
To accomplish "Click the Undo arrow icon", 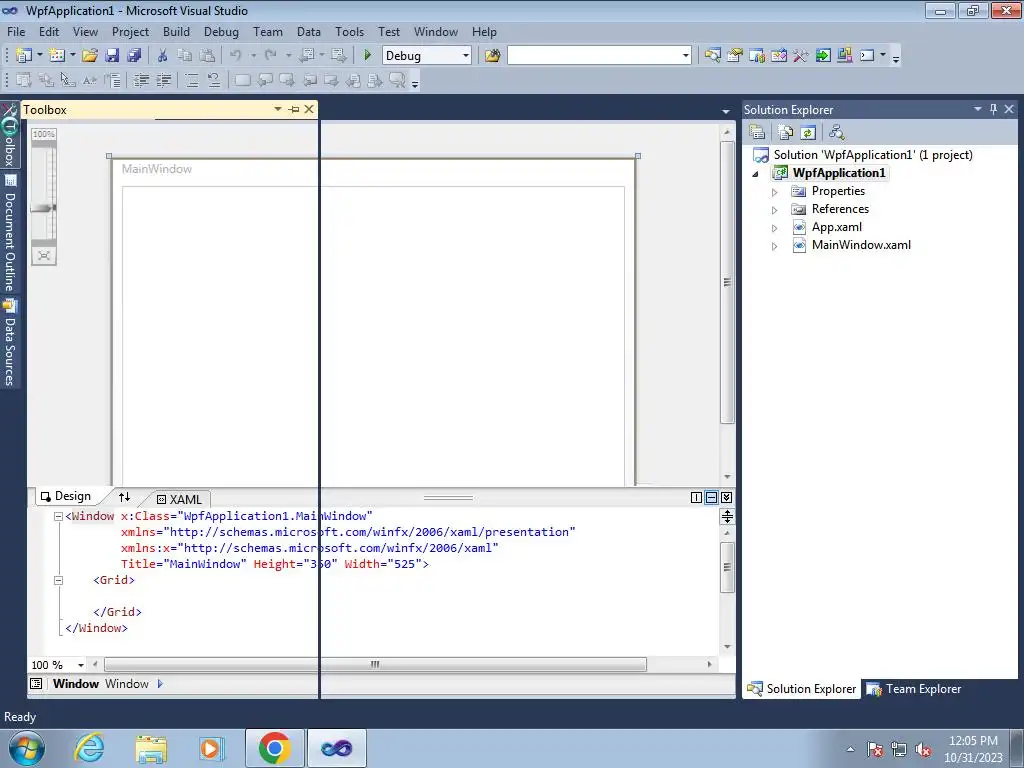I will pos(236,56).
